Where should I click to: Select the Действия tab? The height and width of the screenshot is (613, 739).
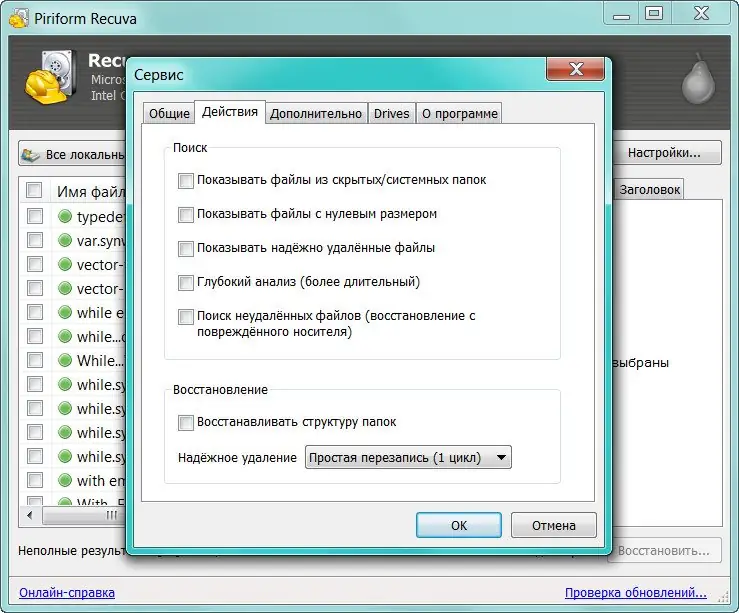point(230,112)
